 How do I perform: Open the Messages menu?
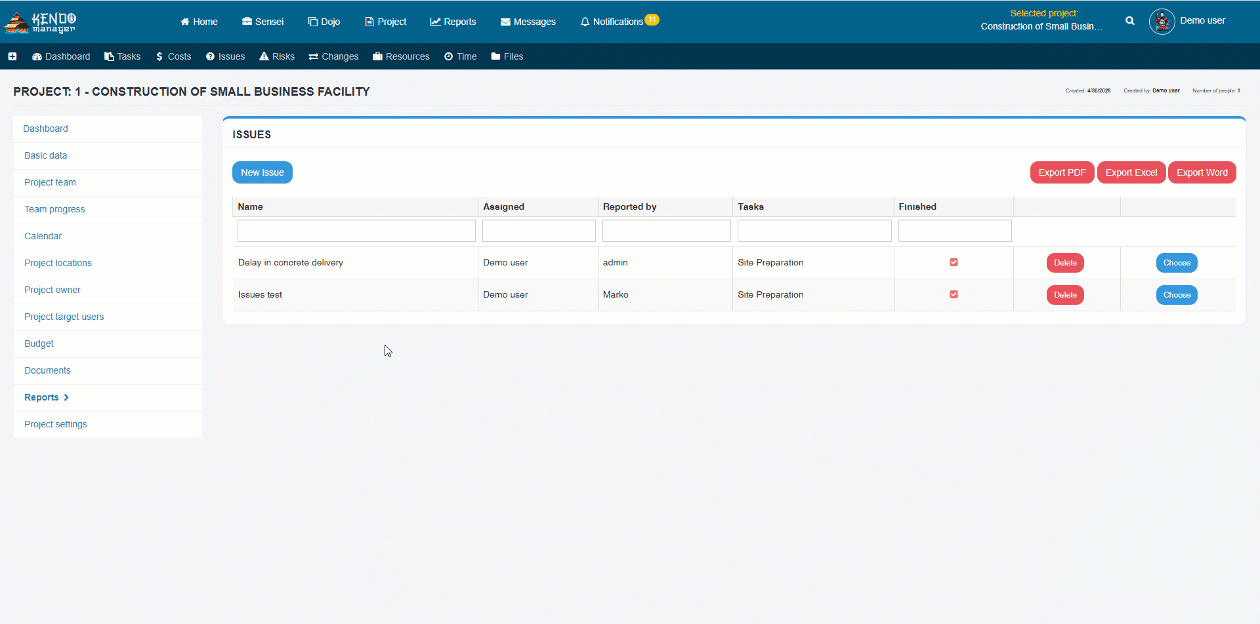(x=528, y=22)
